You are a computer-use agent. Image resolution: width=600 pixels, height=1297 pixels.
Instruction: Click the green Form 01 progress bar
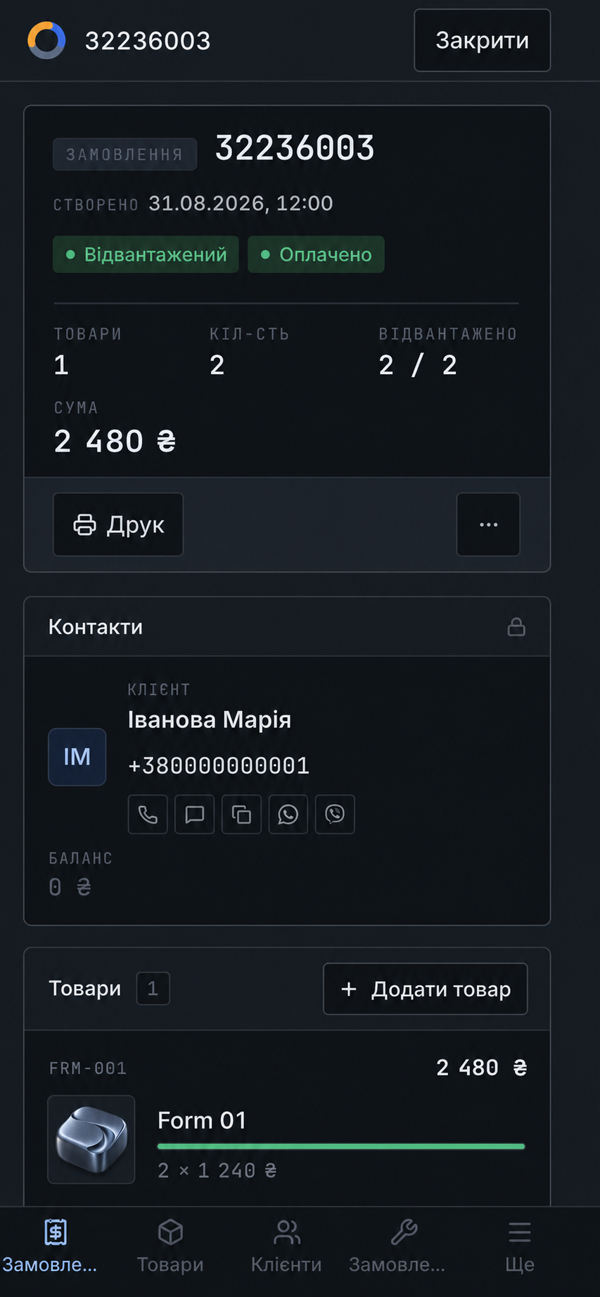341,1146
